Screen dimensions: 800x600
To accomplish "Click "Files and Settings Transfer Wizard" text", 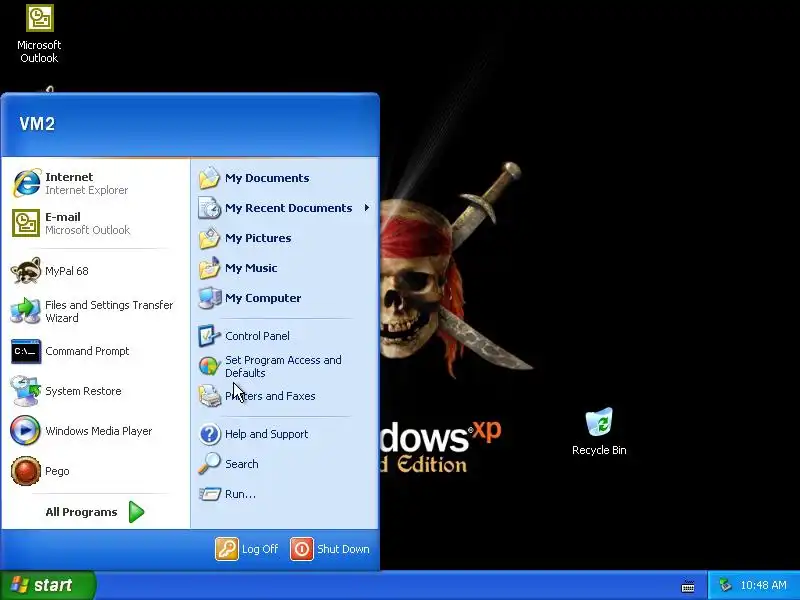I will pyautogui.click(x=109, y=311).
